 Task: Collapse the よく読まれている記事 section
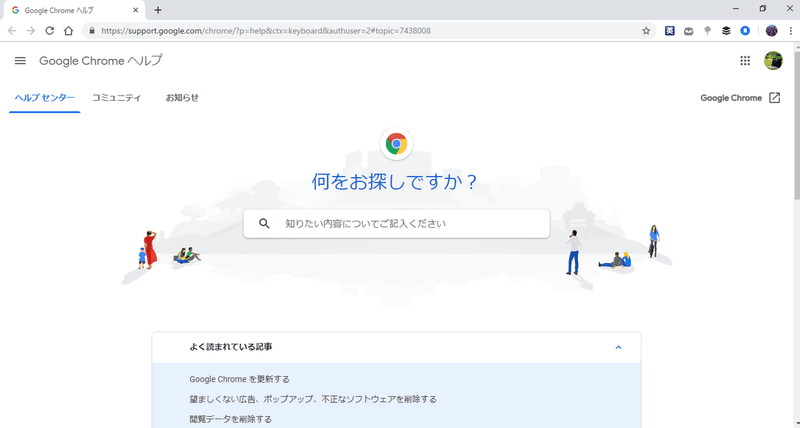click(x=618, y=347)
